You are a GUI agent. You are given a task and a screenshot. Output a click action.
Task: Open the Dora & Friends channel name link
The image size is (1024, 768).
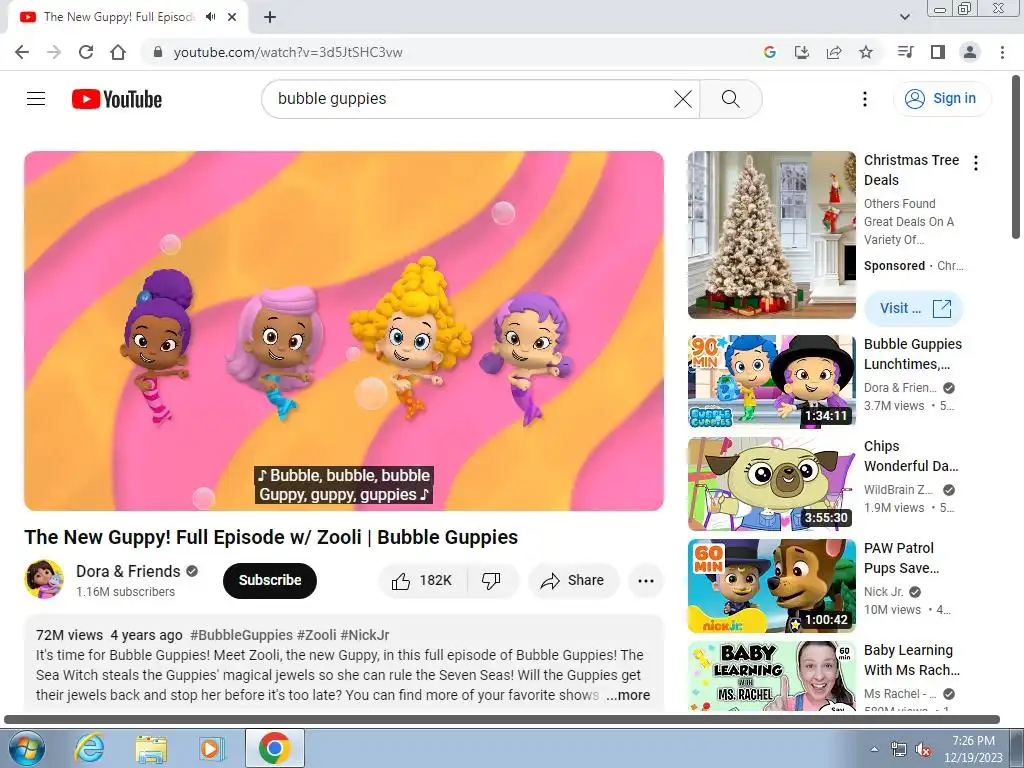click(x=128, y=571)
